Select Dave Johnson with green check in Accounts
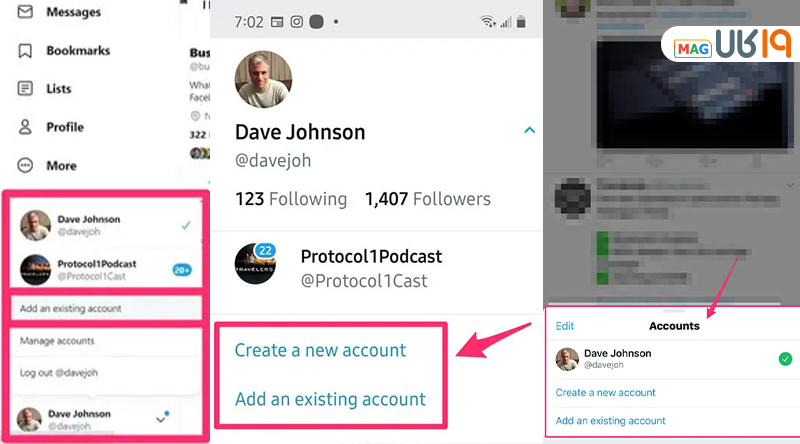This screenshot has width=800, height=444. click(673, 359)
